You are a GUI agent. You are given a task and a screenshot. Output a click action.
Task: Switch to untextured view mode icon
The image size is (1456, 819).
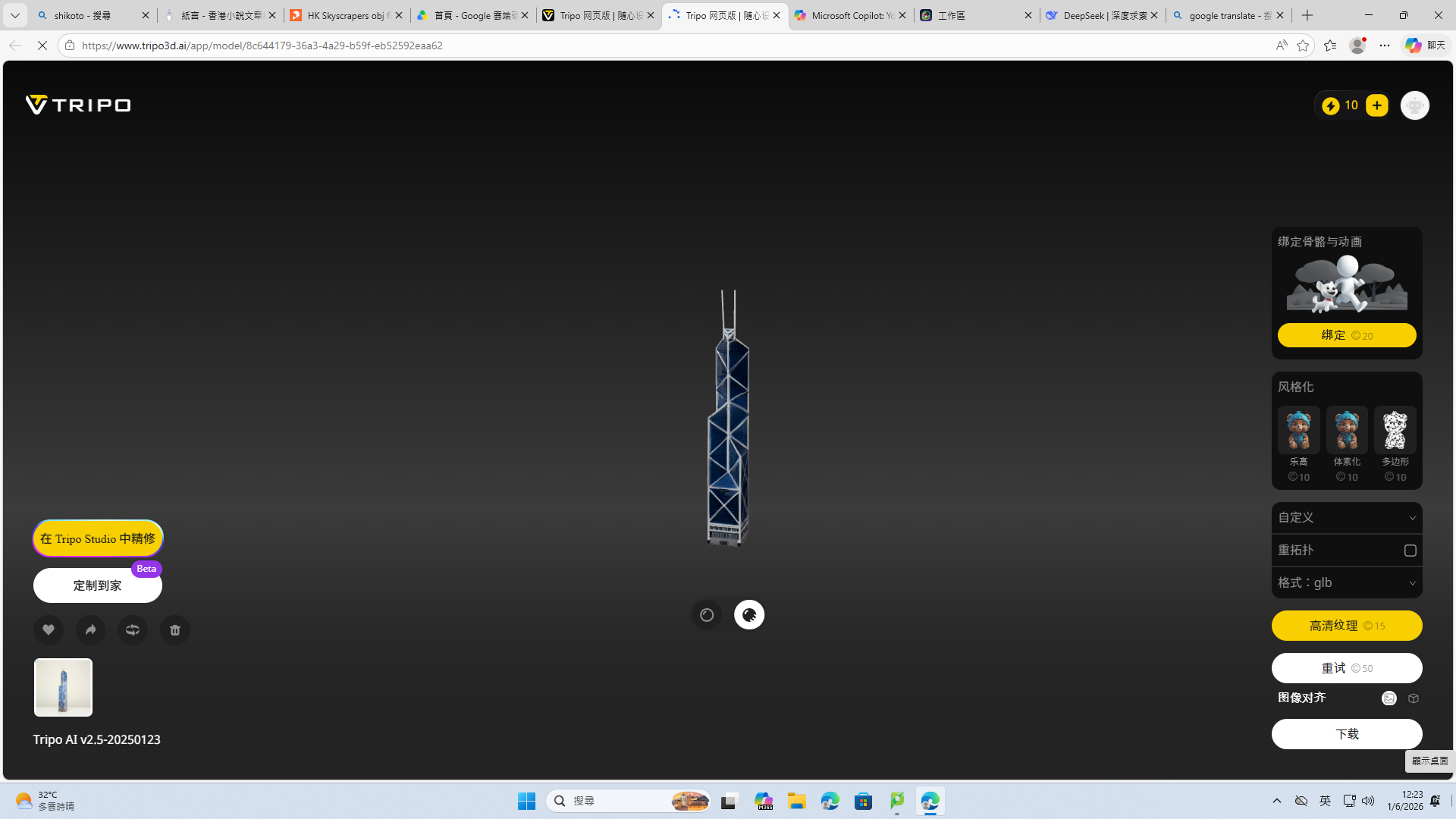pos(707,615)
